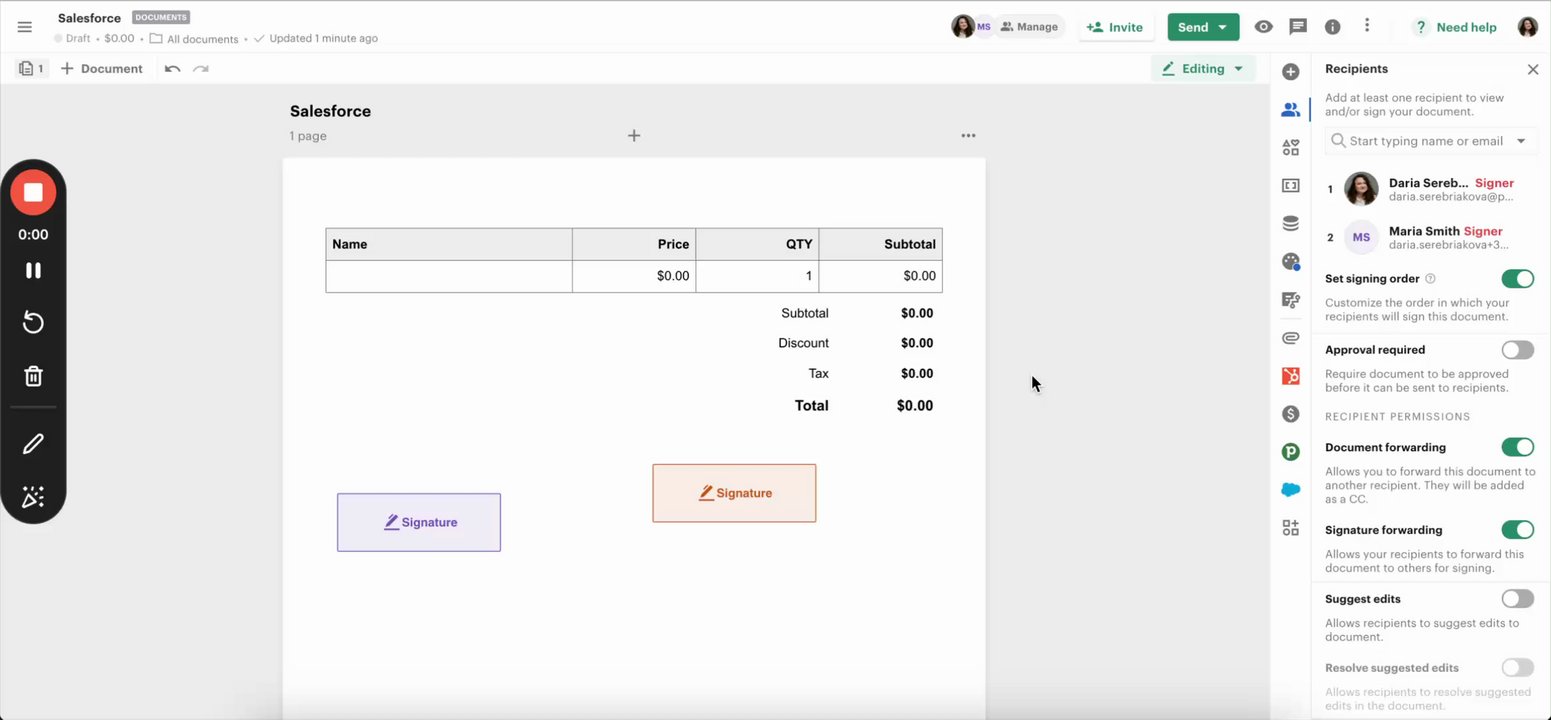
Task: Select the recorder drawing pen tool
Action: 33,444
